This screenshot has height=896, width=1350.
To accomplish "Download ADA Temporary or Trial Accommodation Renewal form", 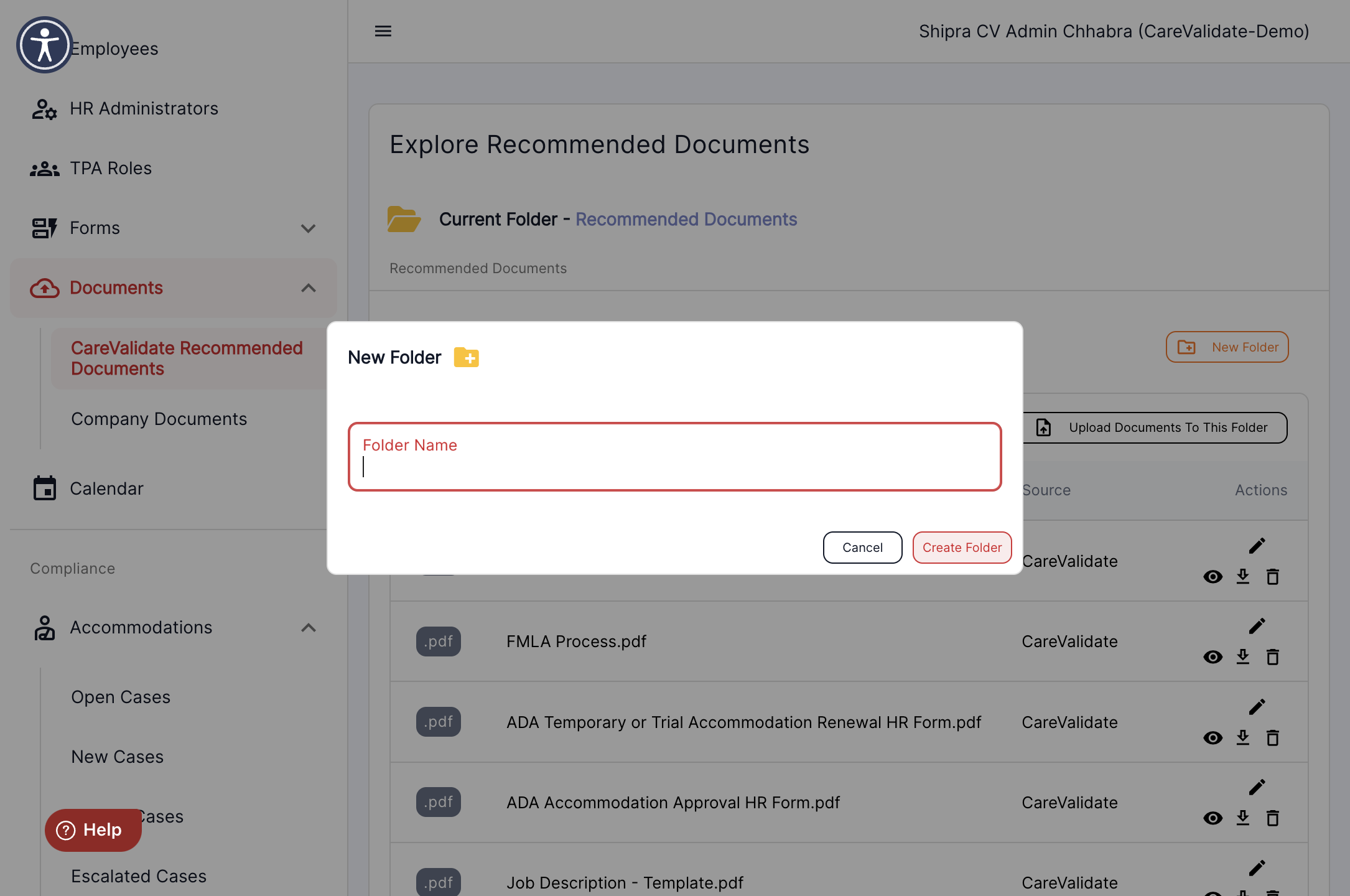I will (x=1243, y=737).
